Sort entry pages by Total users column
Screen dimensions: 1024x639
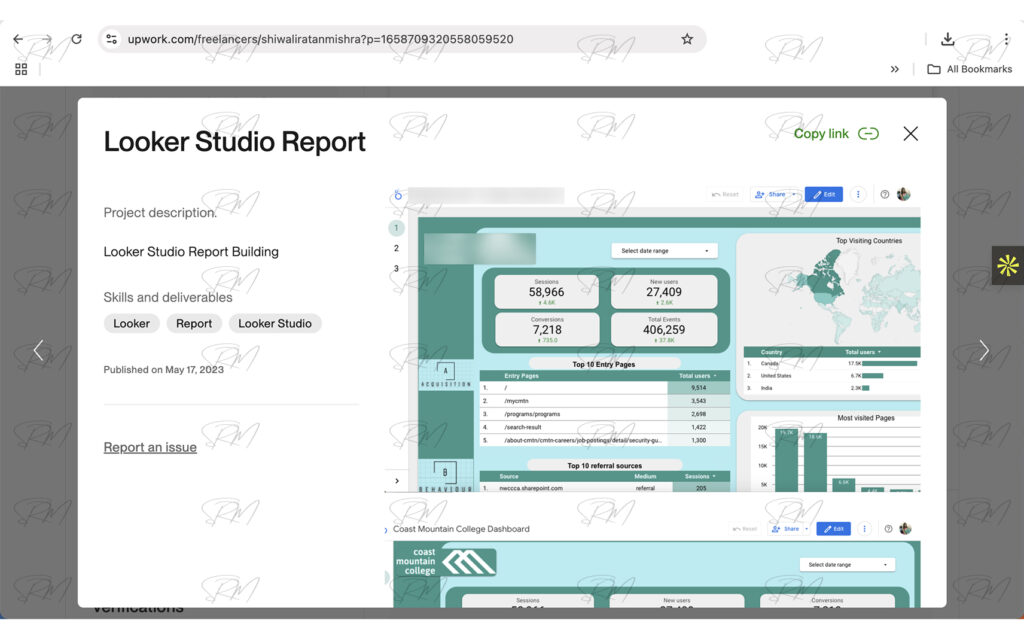[697, 376]
